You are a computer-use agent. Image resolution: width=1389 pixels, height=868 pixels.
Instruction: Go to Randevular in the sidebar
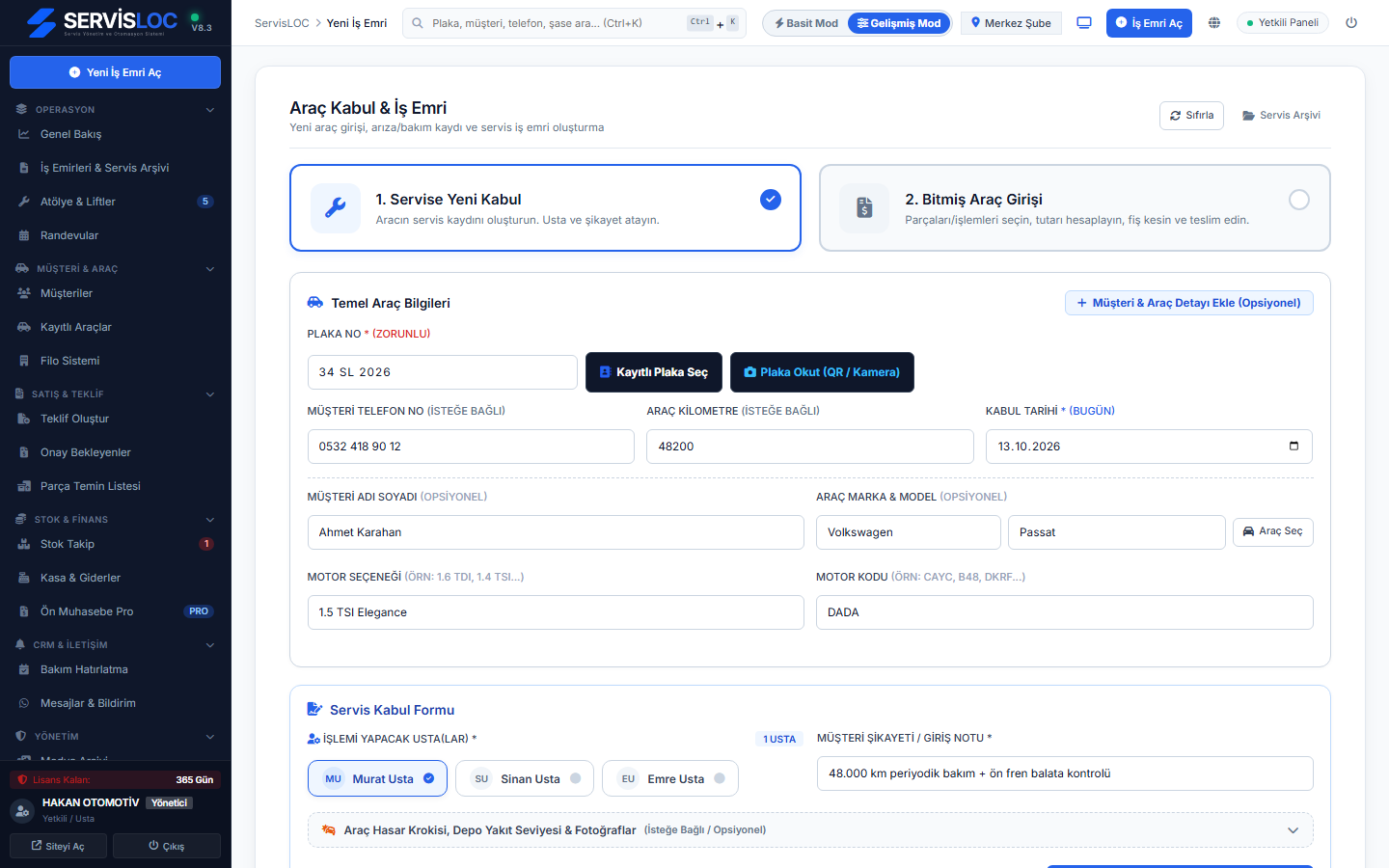[x=116, y=235]
